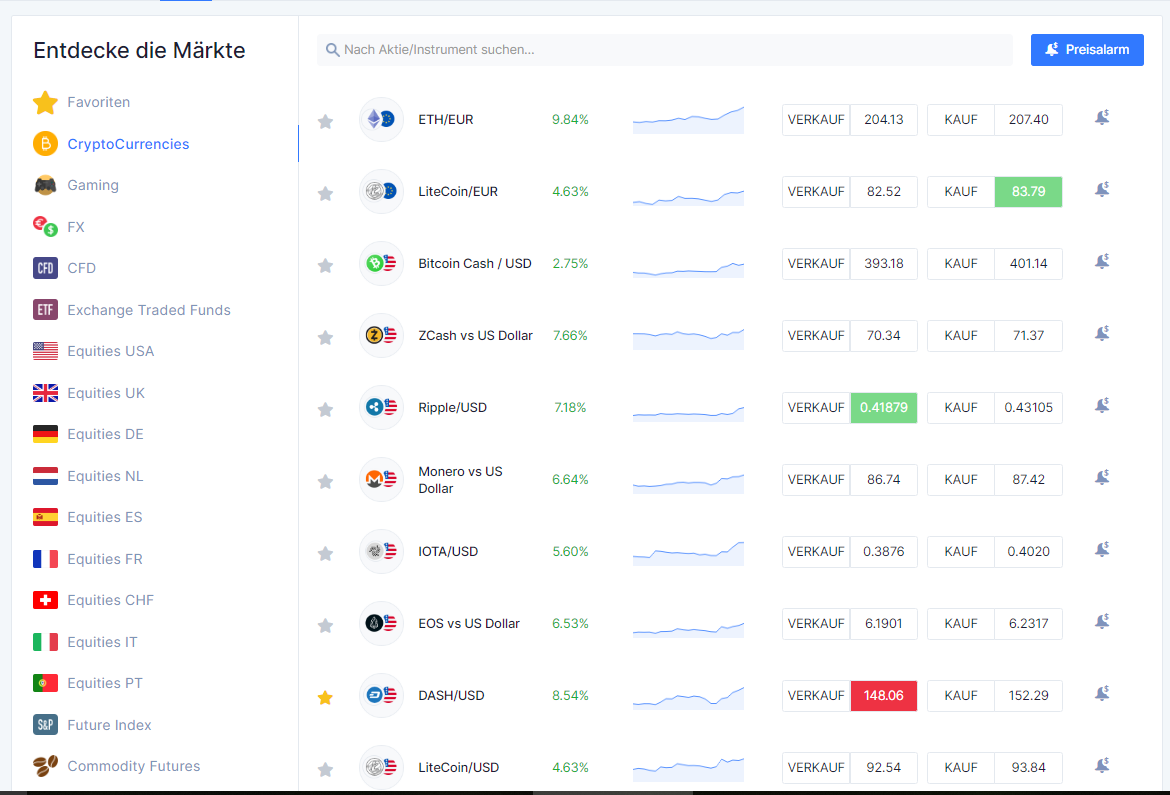Set price alert bell for DASH/USD
The image size is (1170, 795).
(1102, 693)
